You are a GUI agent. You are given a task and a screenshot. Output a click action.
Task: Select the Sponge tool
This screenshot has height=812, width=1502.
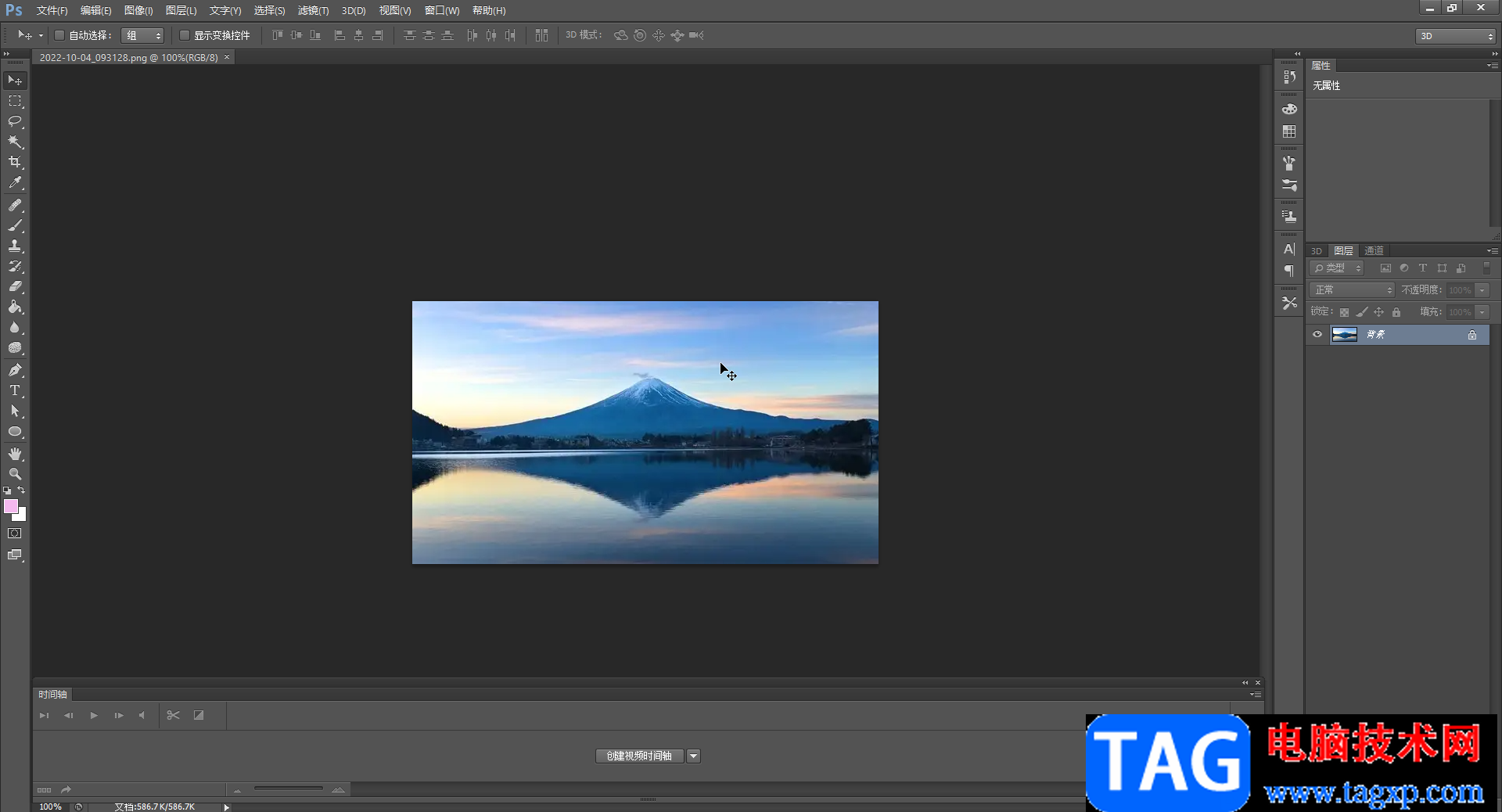[x=15, y=347]
